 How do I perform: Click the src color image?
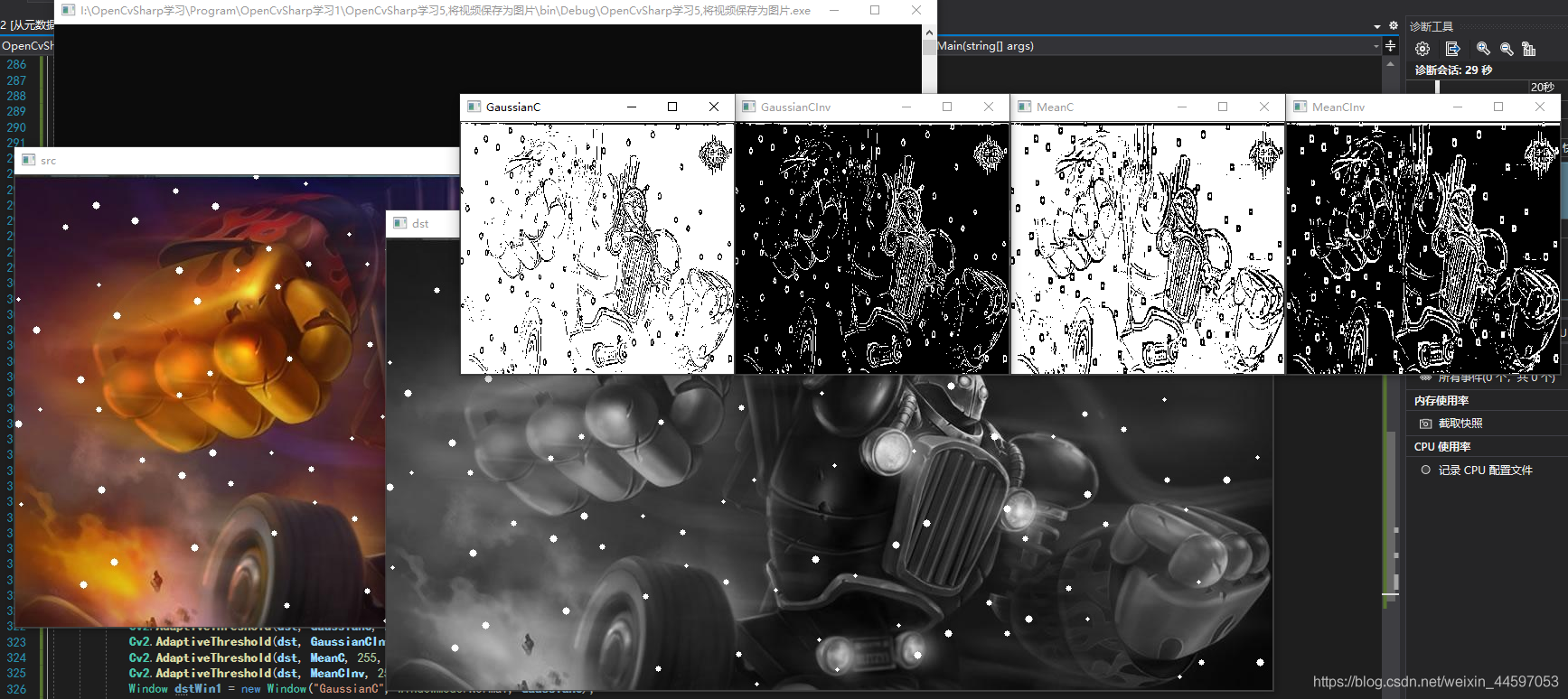201,401
